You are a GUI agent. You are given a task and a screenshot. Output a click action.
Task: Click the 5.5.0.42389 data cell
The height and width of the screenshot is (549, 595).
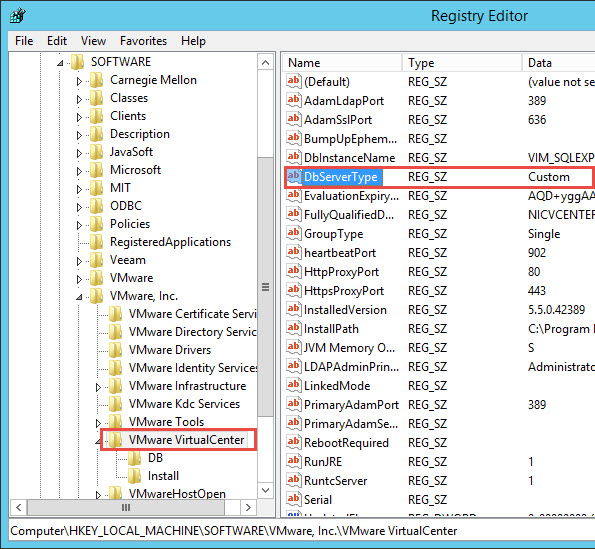coord(556,310)
